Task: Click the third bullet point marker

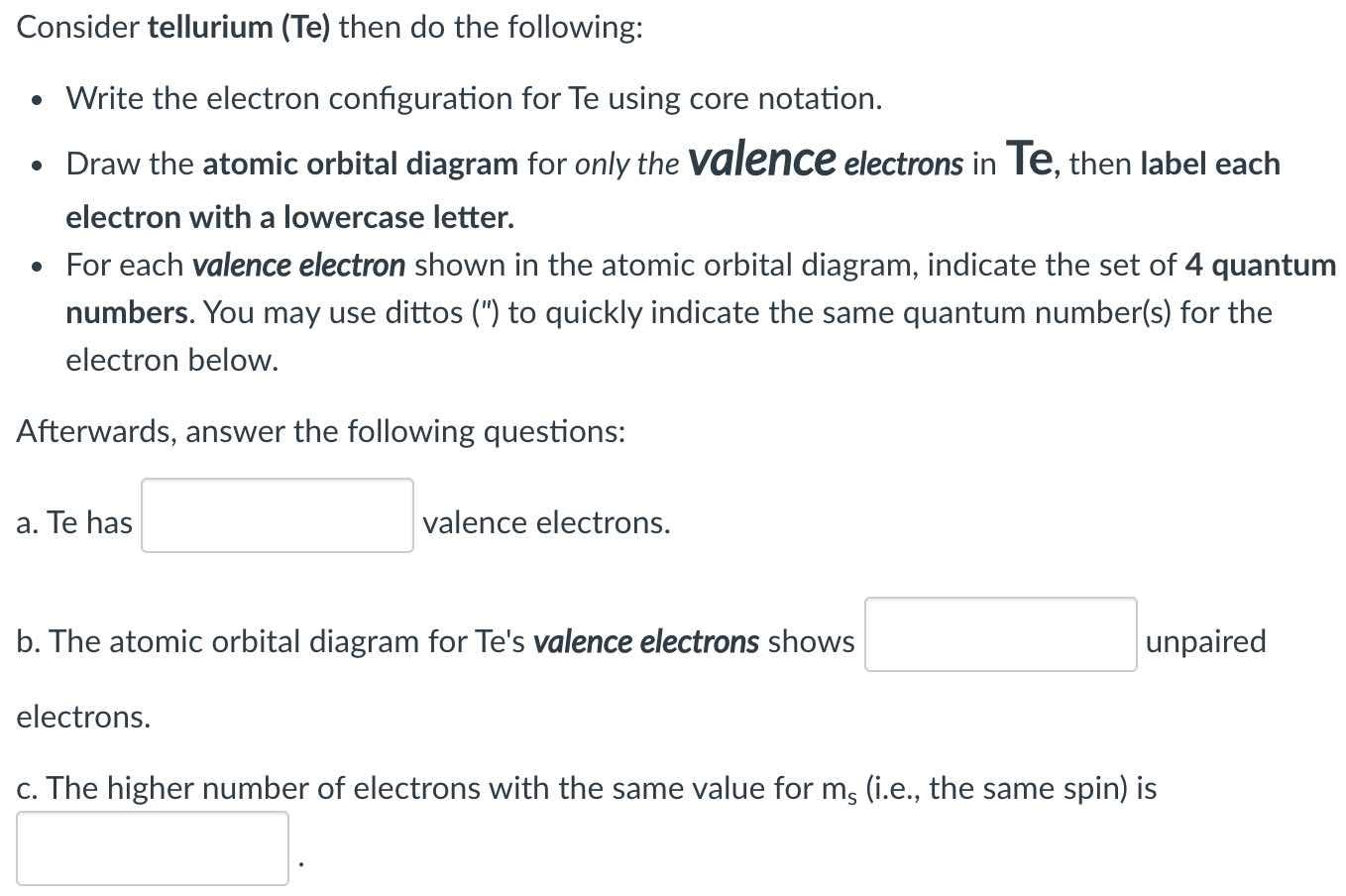Action: pos(37,266)
